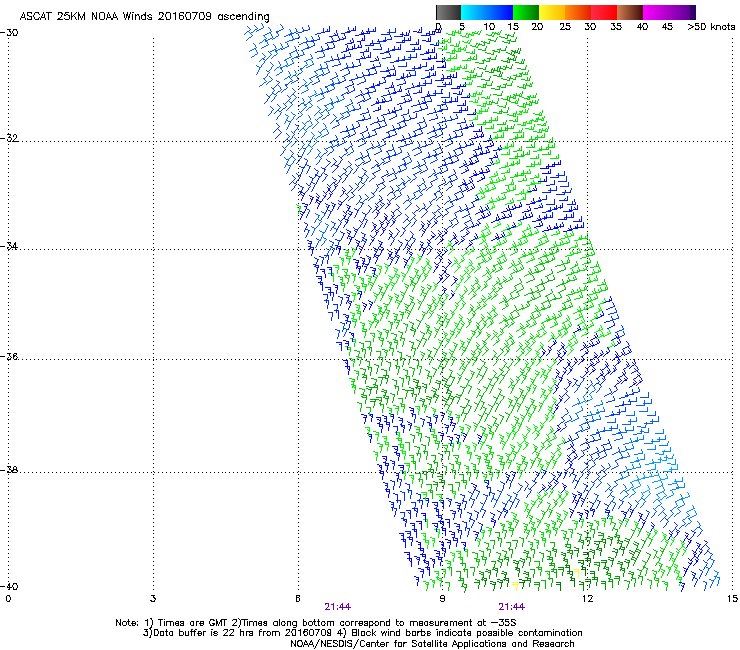740x650 pixels.
Task: Click the 21:44 time label nearest longitude 6
Action: point(337,607)
